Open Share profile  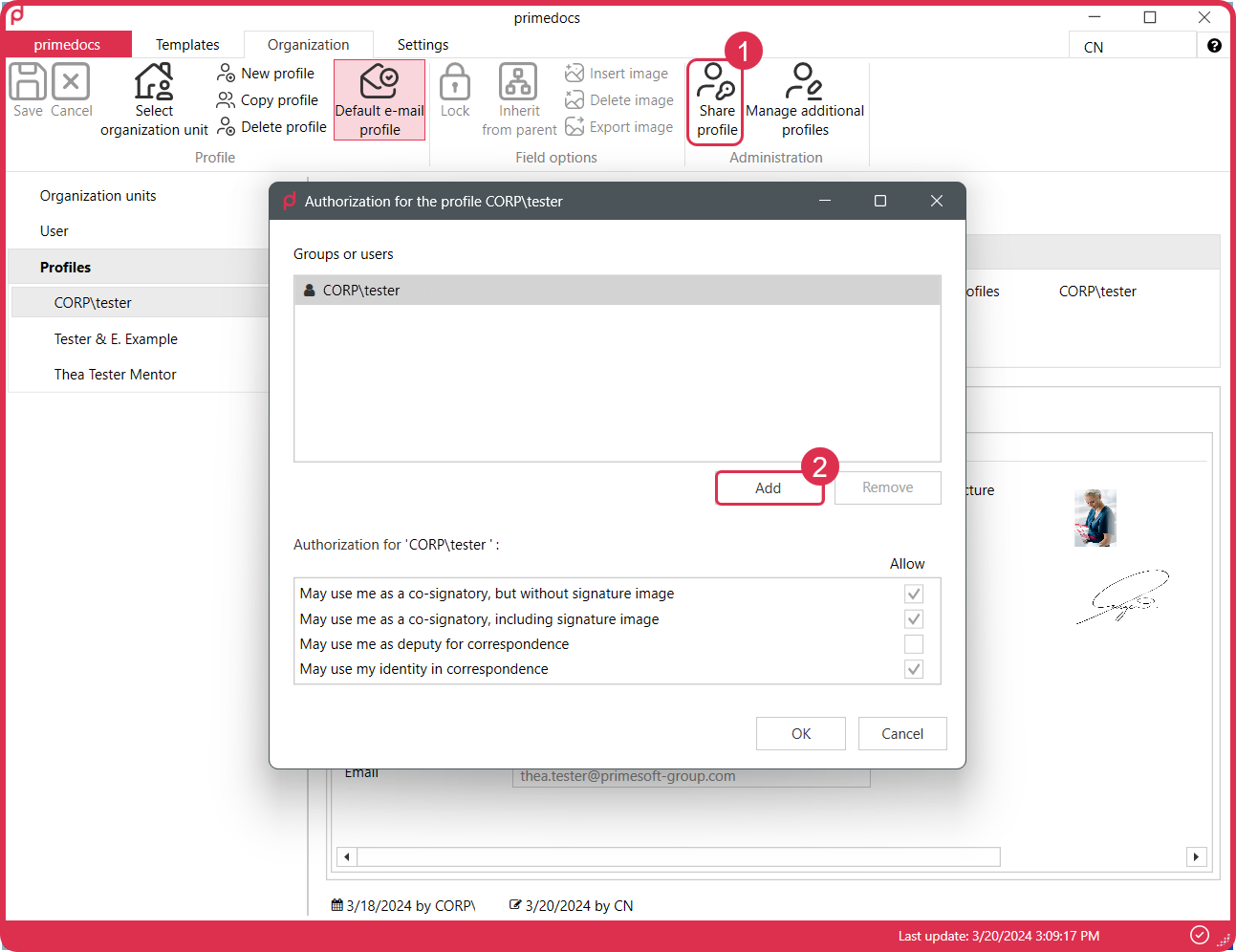click(716, 101)
